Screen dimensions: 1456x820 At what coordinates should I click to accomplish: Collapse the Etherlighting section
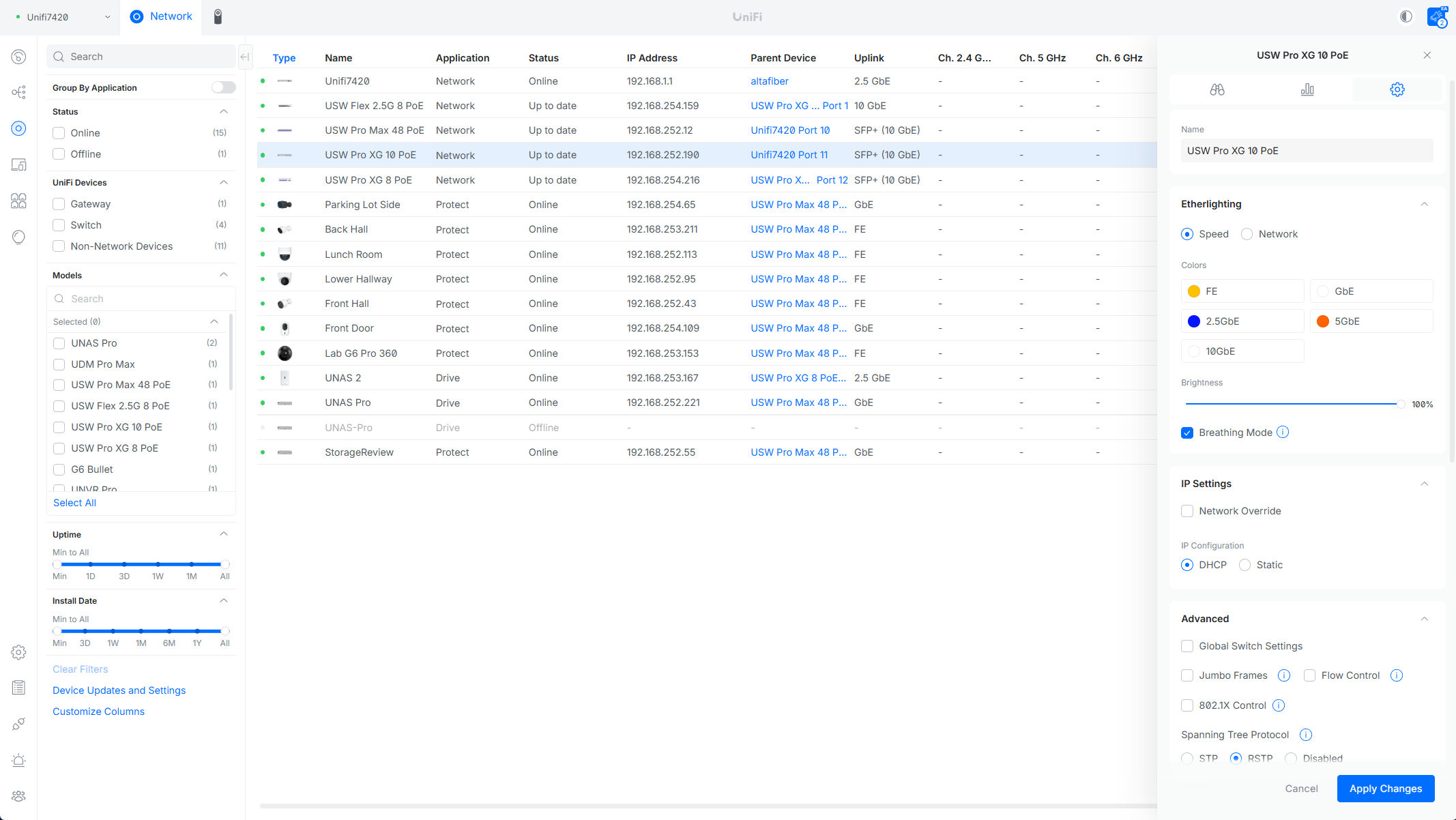[x=1424, y=204]
